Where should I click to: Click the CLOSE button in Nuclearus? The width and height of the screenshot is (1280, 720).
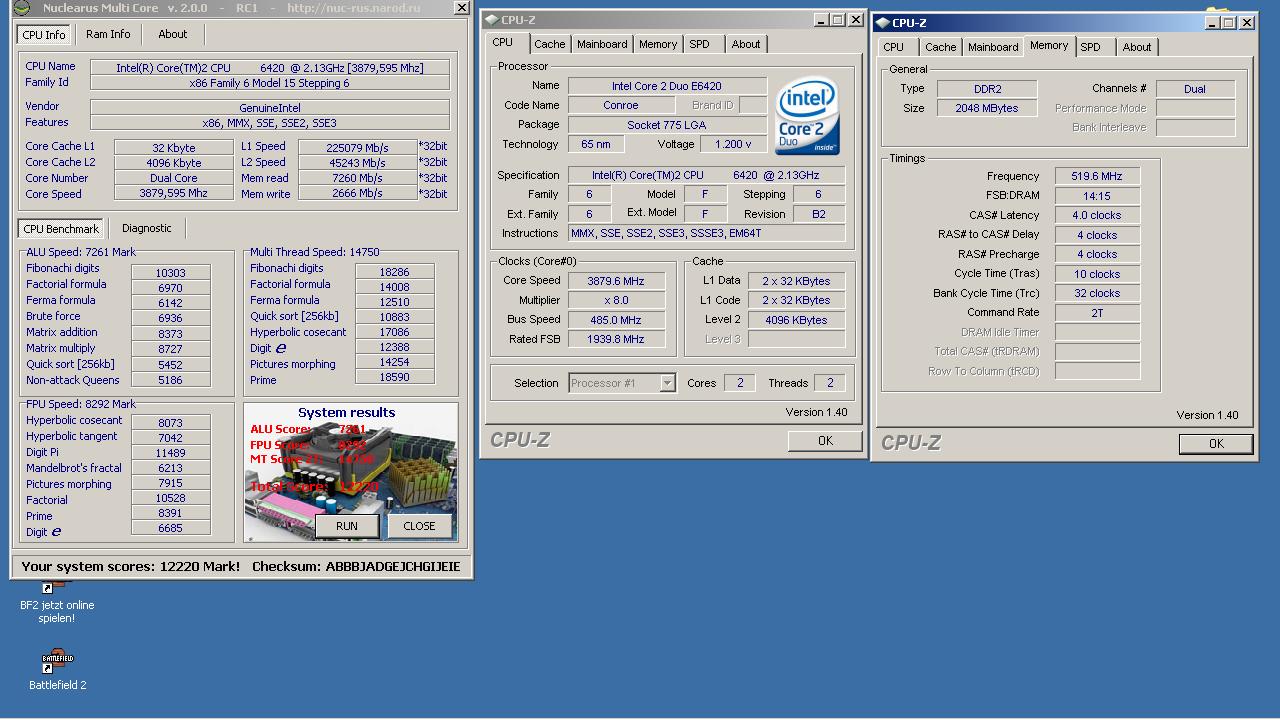point(419,526)
